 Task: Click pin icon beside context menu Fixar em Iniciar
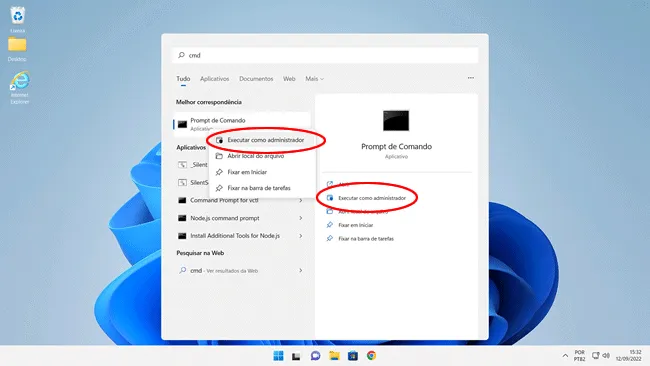click(219, 172)
